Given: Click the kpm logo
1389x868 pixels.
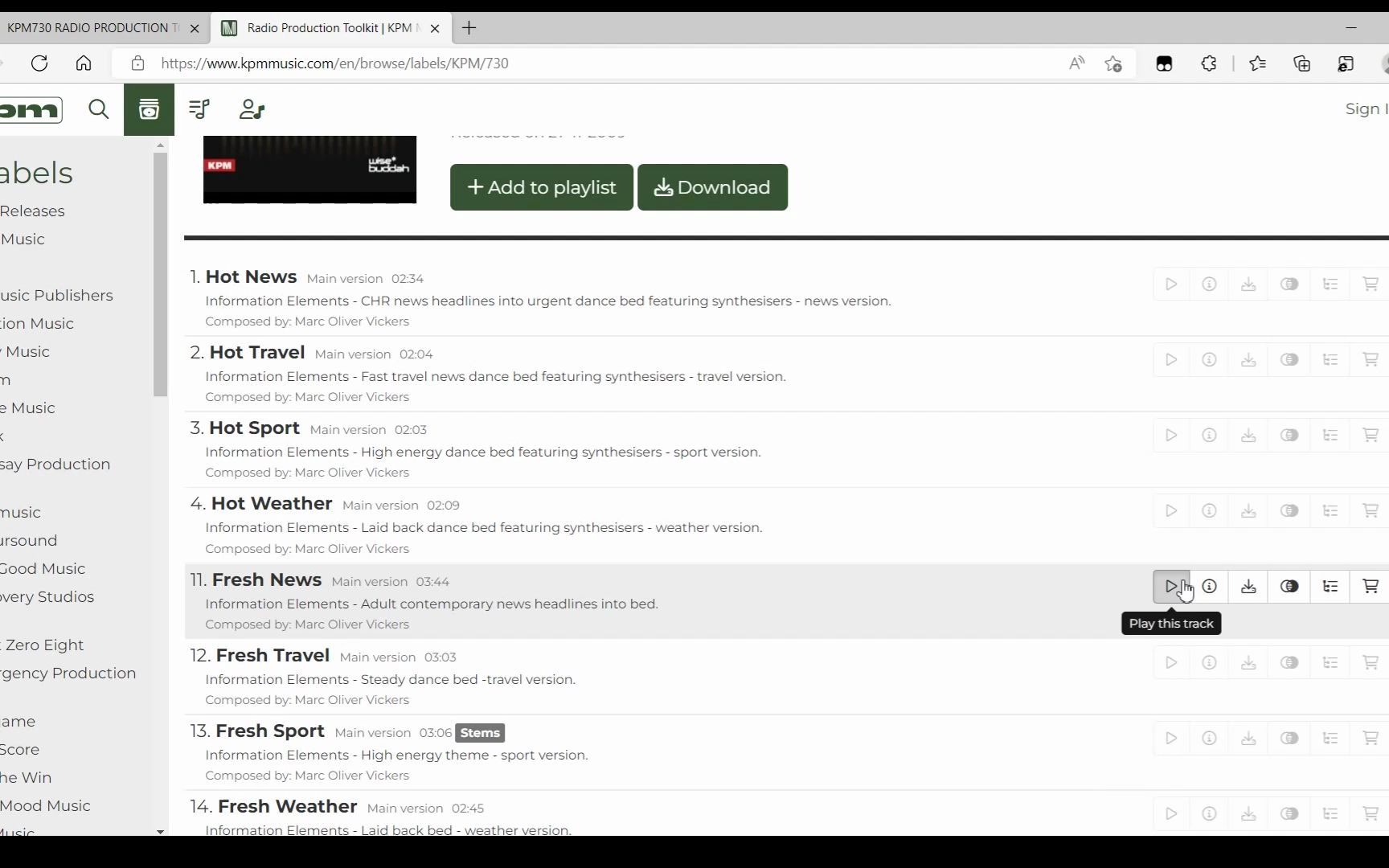Looking at the screenshot, I should [31, 109].
